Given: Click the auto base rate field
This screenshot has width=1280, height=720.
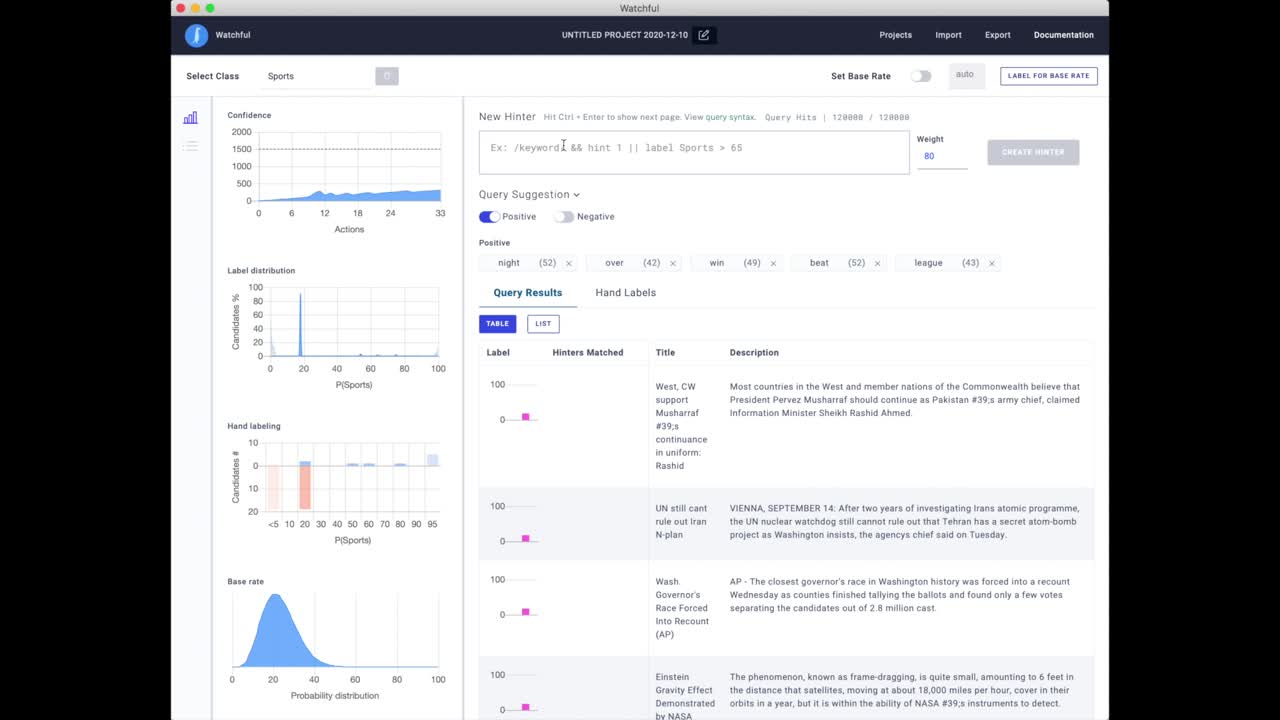Looking at the screenshot, I should 967,76.
